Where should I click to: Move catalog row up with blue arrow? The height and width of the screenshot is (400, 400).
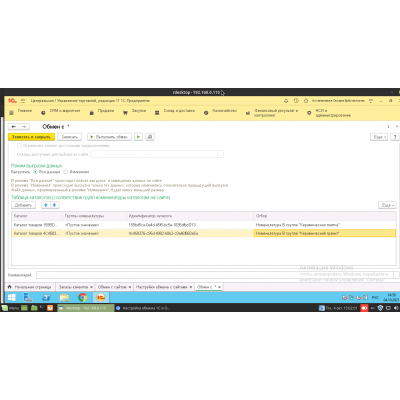[x=46, y=205]
